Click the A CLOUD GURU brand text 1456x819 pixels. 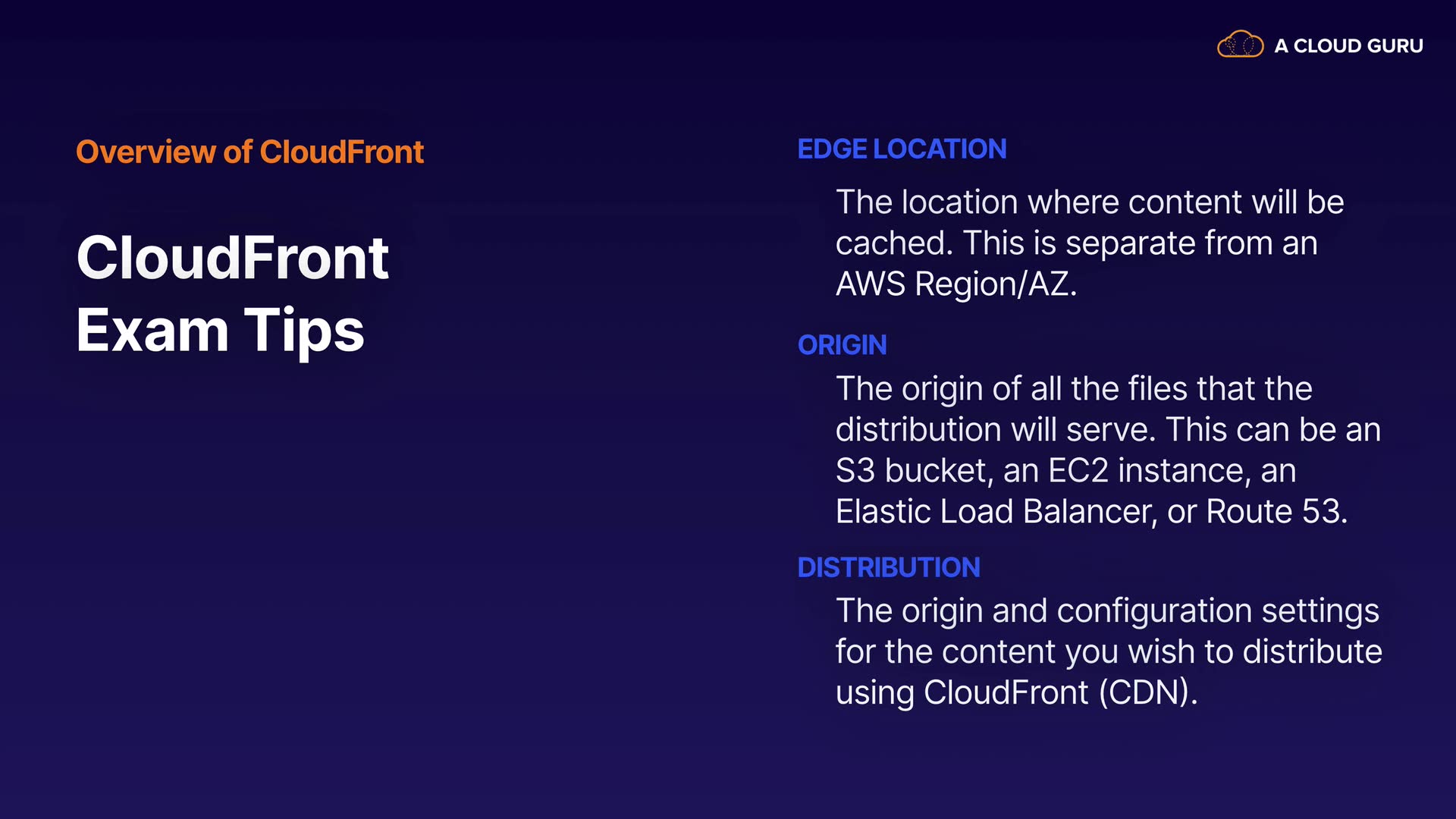(1348, 46)
